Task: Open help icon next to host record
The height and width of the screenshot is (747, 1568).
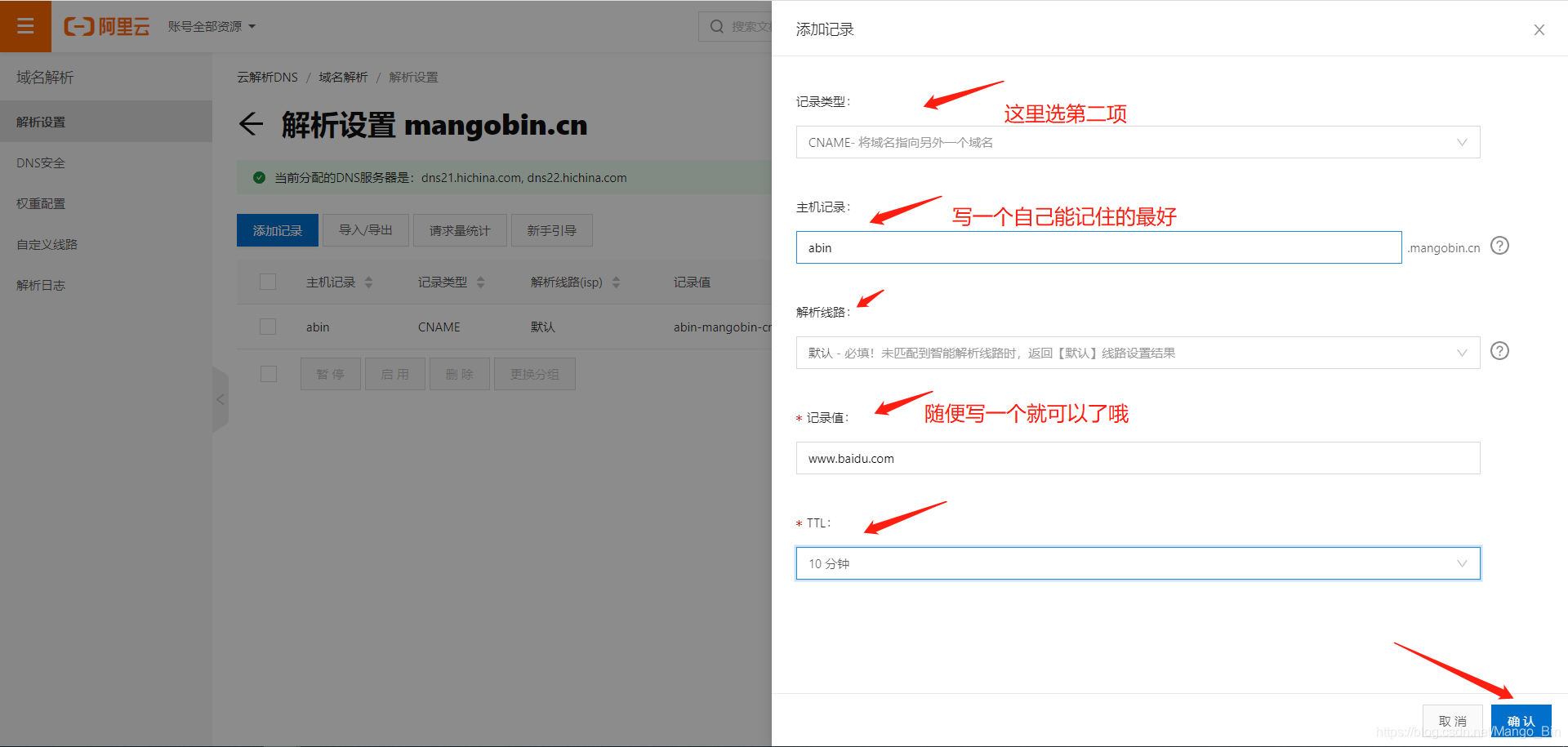Action: click(1499, 246)
